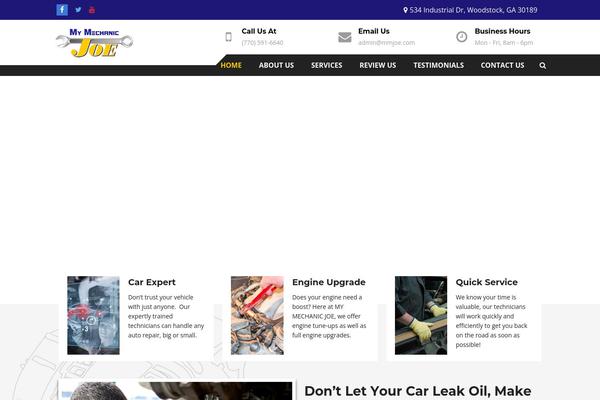This screenshot has height=400, width=600.
Task: Open the YouTube channel icon
Action: click(92, 10)
